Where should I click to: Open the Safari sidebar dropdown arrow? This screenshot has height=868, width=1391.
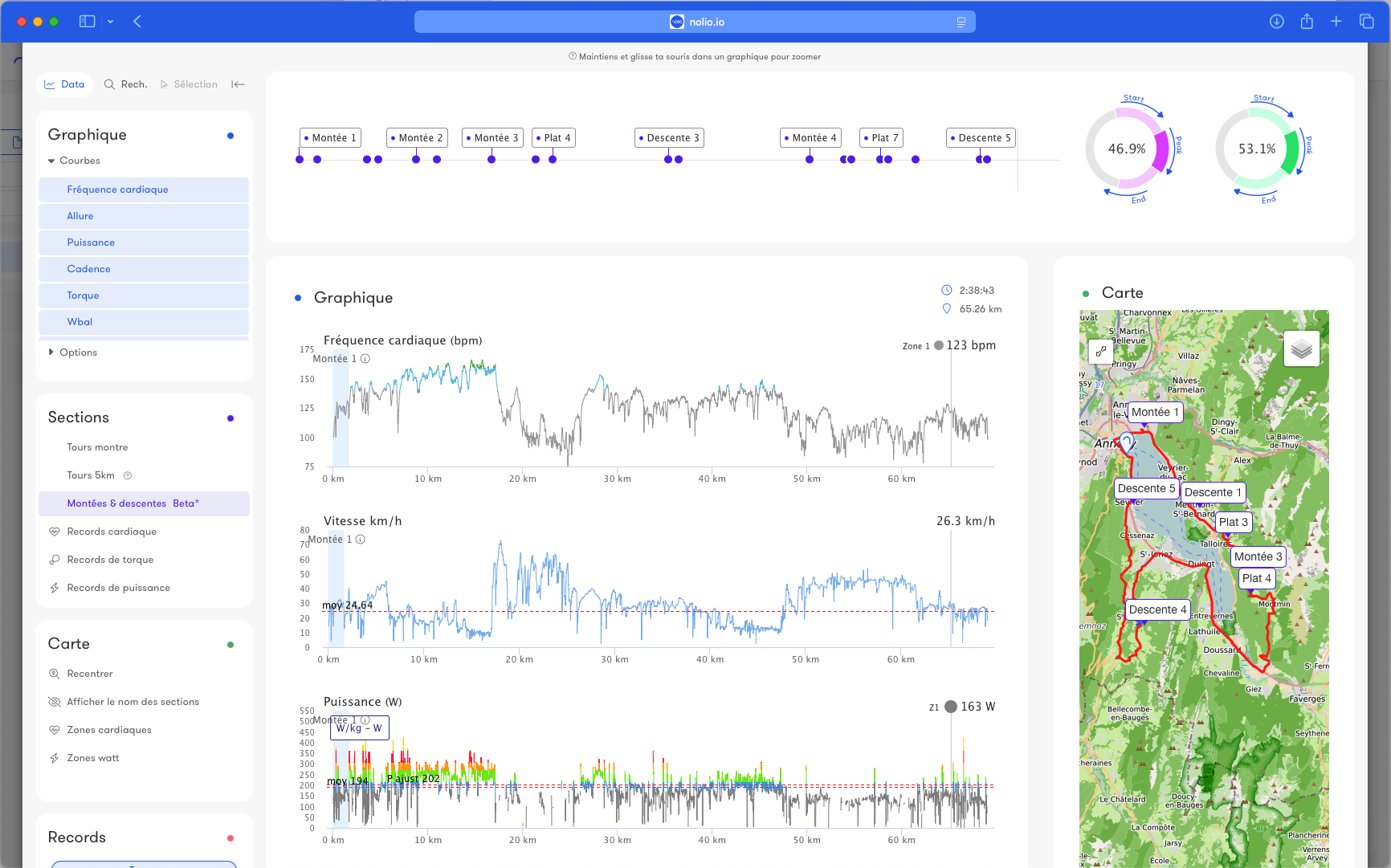110,22
